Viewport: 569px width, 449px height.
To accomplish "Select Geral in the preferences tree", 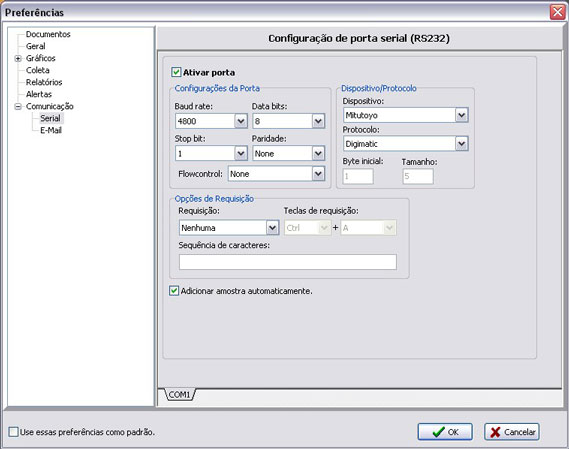I will tap(36, 46).
